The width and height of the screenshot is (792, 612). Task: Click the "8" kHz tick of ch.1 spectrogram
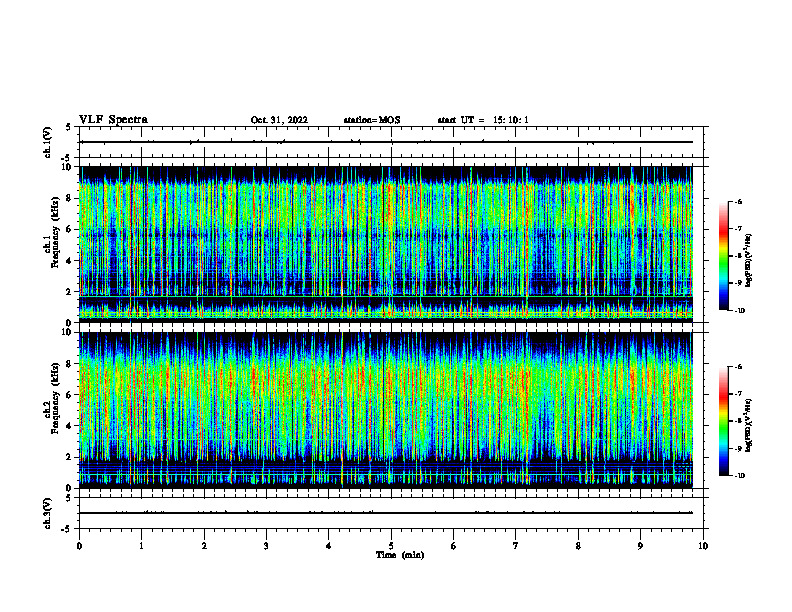(x=70, y=198)
